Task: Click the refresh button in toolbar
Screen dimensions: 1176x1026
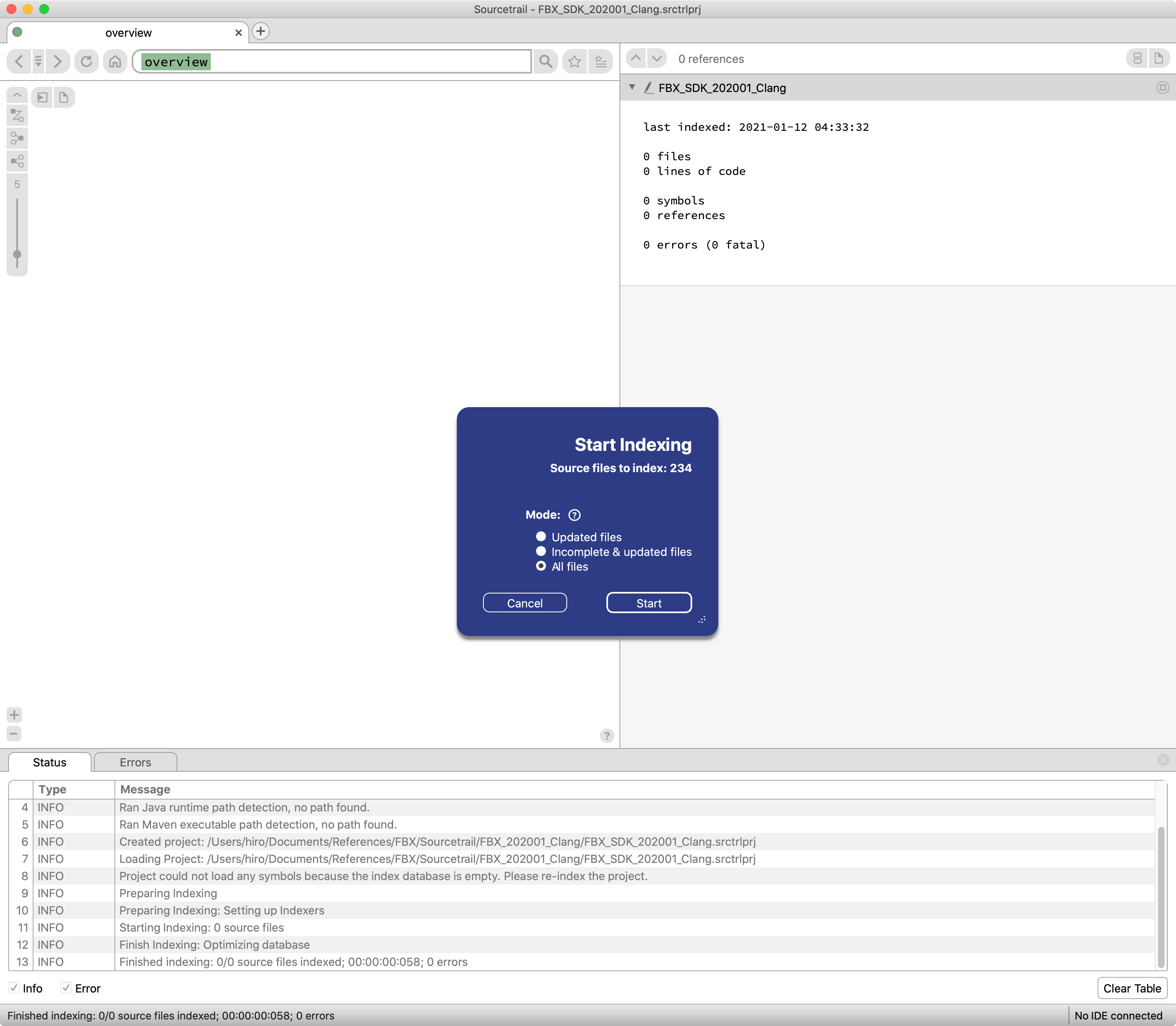Action: (x=86, y=60)
